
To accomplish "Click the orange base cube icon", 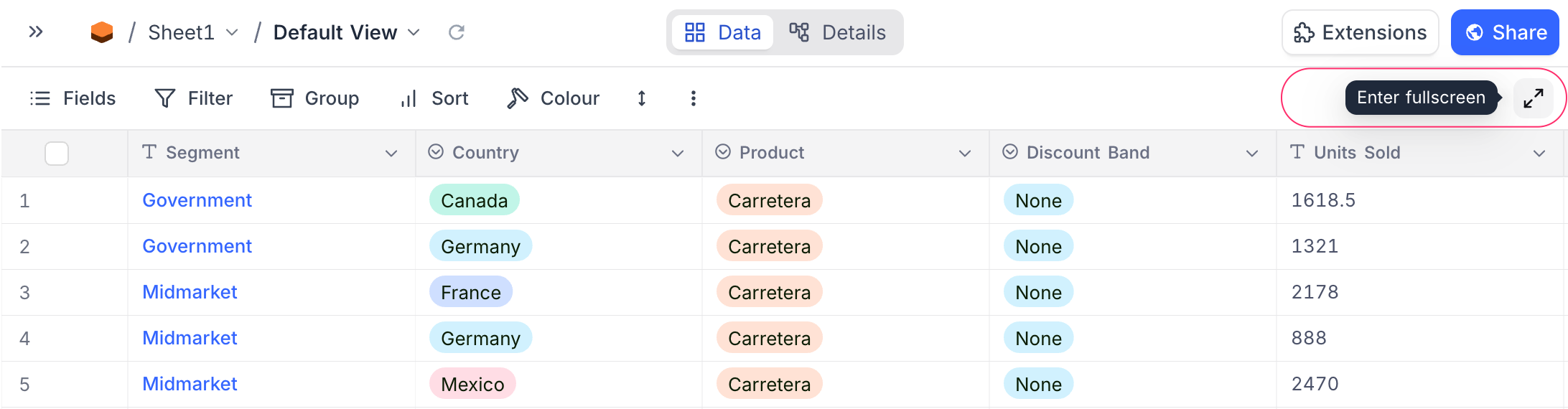I will [x=102, y=32].
